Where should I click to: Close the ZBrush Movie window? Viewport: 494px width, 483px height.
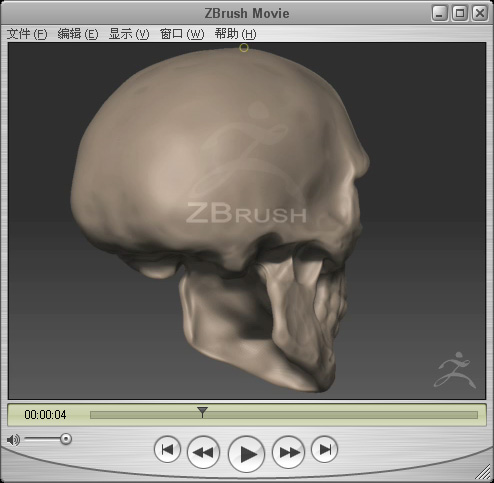pyautogui.click(x=480, y=13)
